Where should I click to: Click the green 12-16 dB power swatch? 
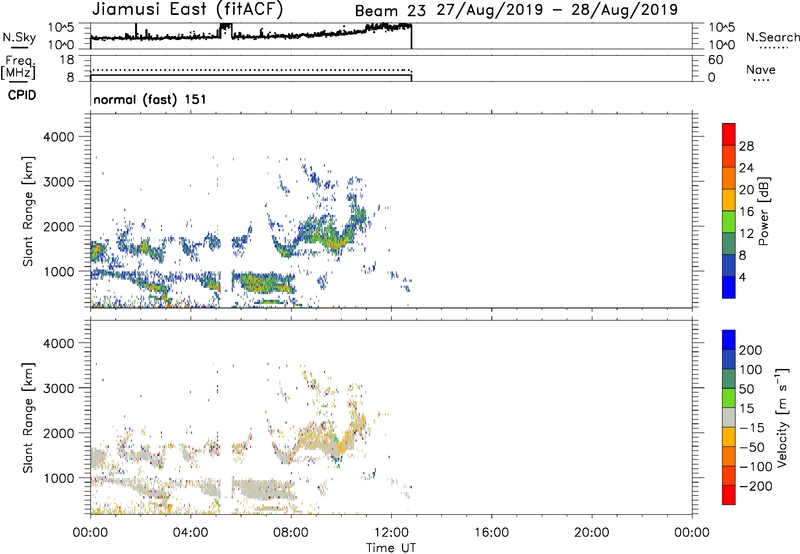pos(729,222)
